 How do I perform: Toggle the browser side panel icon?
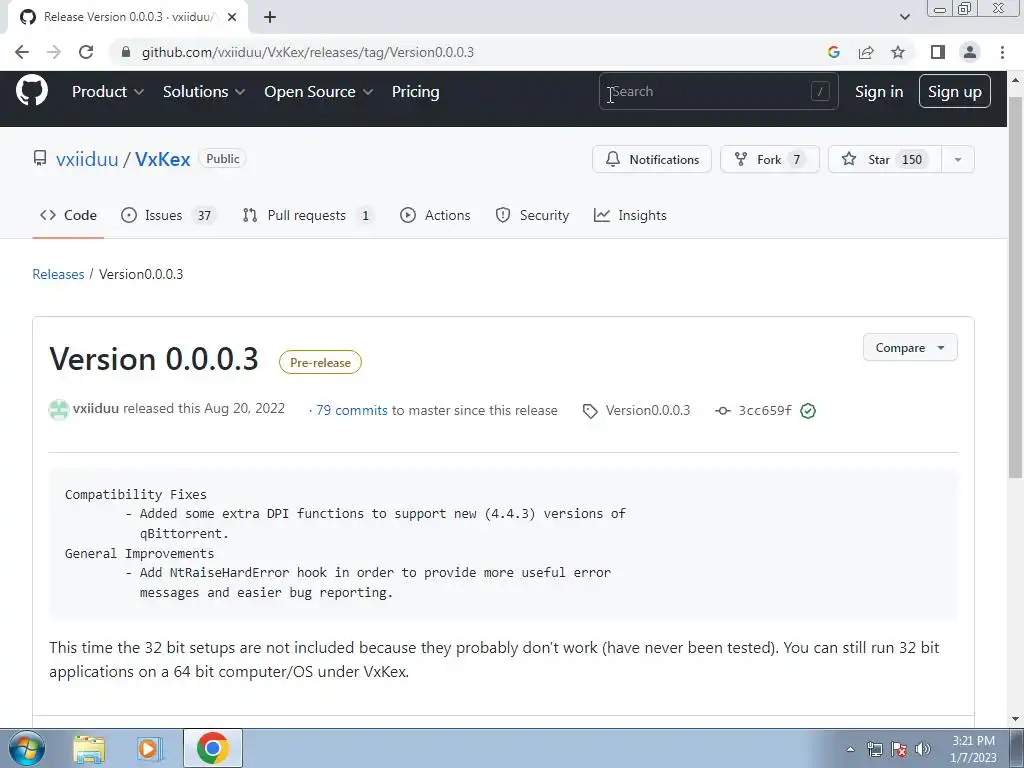[938, 52]
